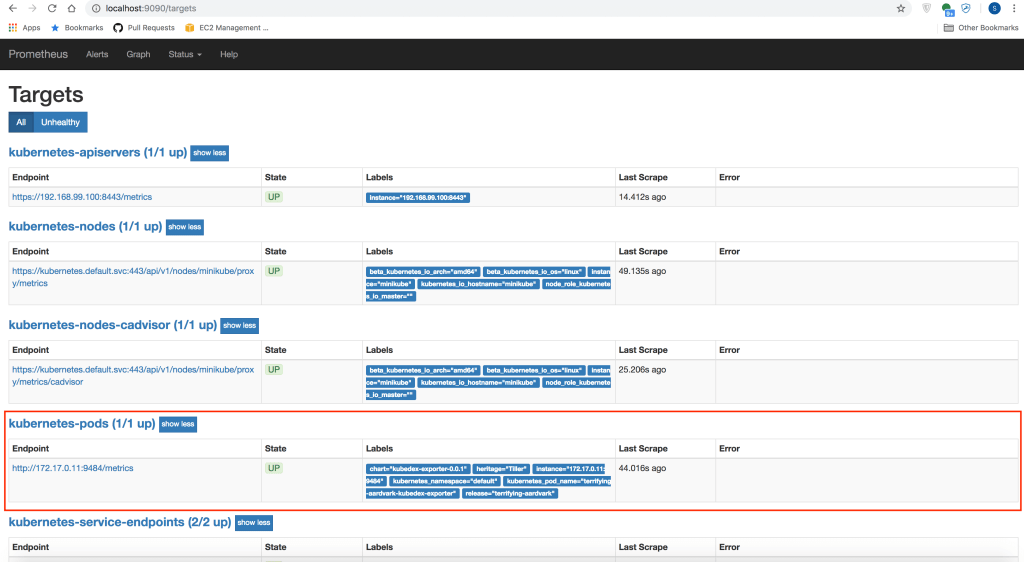Open kubernetes-nodes (1/1 up) heading link
The height and width of the screenshot is (562, 1024).
86,226
